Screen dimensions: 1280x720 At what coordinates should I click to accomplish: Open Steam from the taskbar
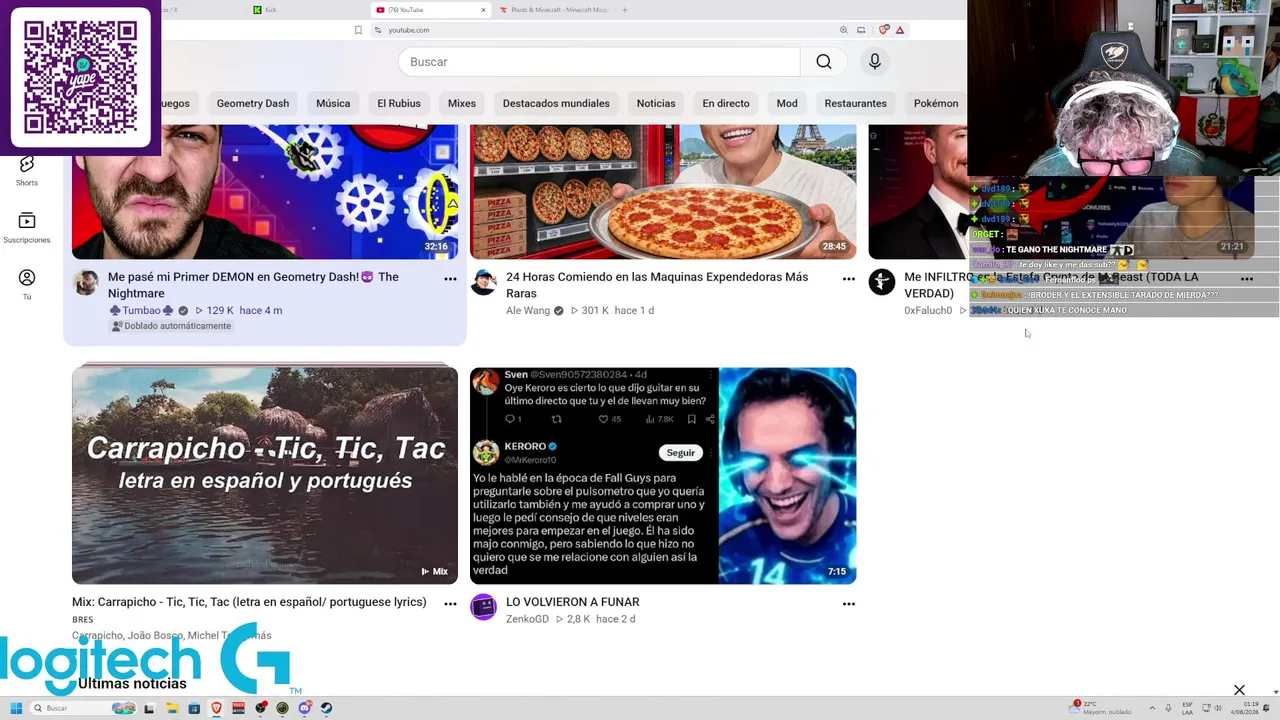coord(326,708)
